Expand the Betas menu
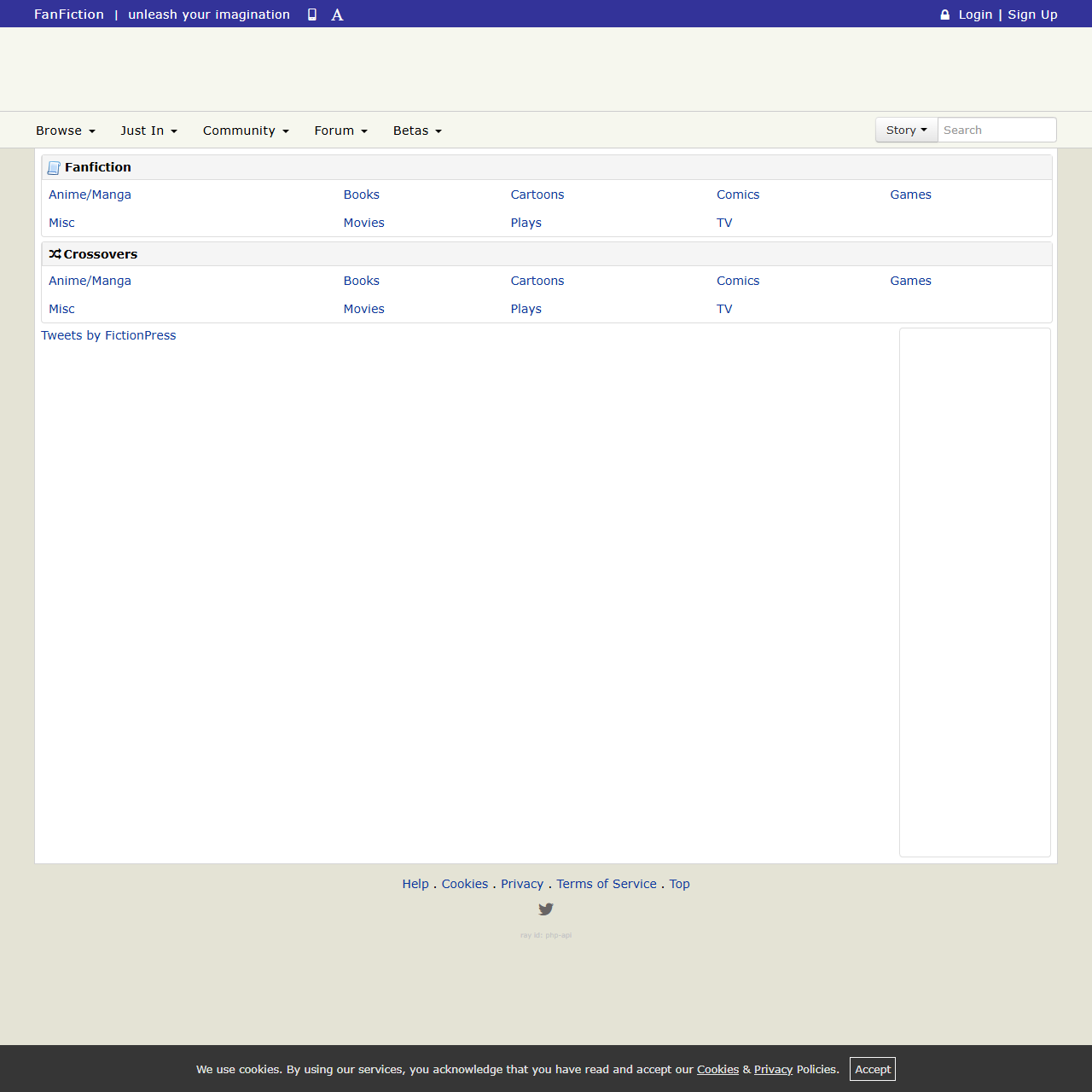The width and height of the screenshot is (1092, 1092). [417, 131]
